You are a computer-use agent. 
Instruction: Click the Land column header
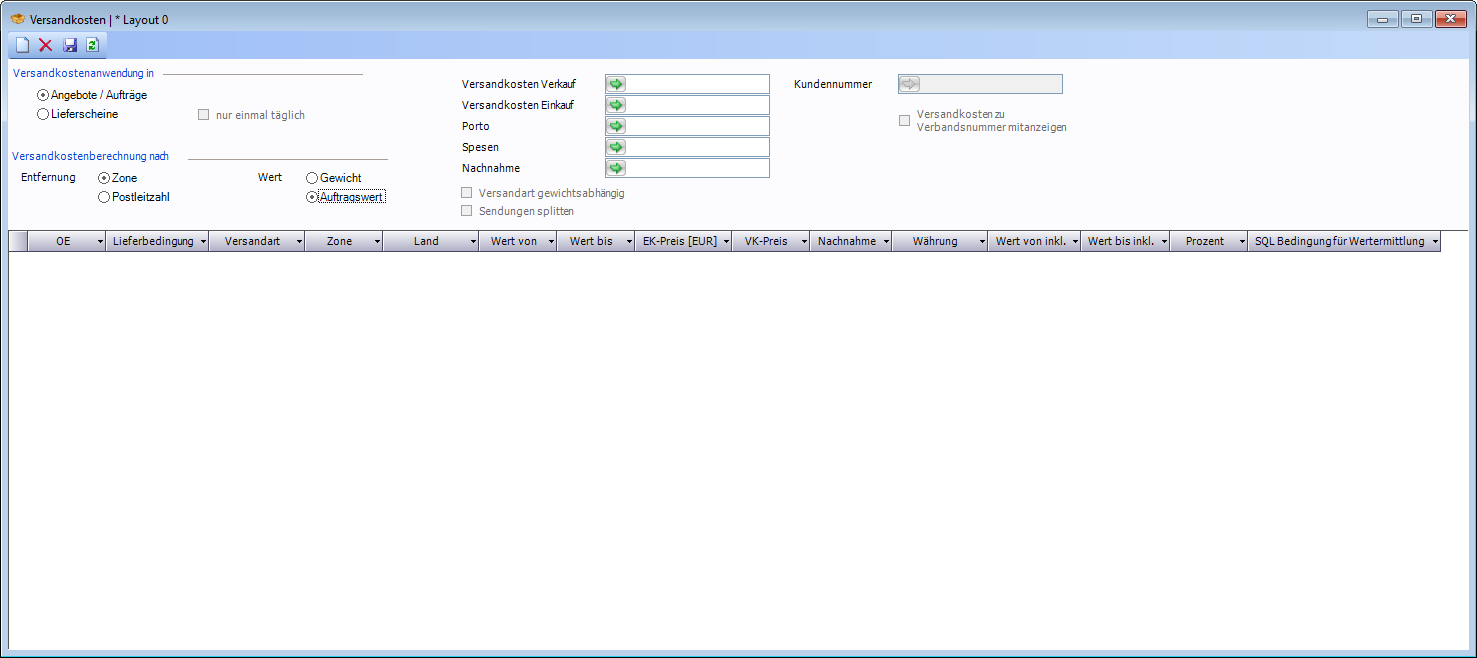(426, 241)
